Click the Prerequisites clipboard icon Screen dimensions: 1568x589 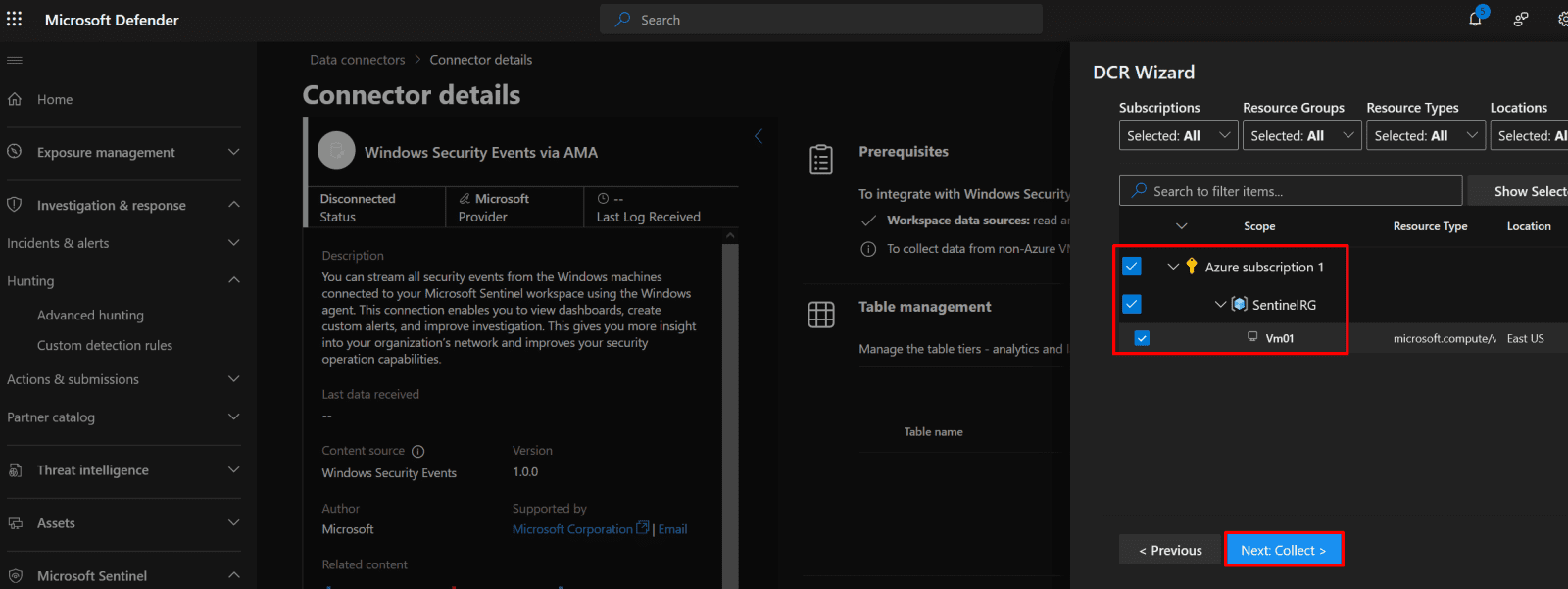821,159
